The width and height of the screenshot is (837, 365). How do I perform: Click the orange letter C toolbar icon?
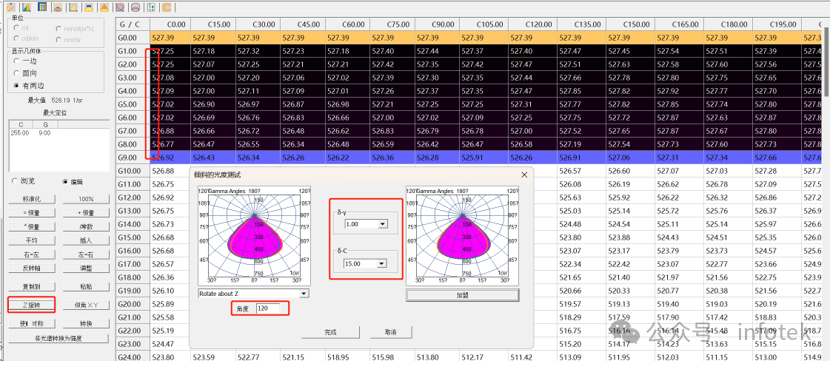(167, 7)
